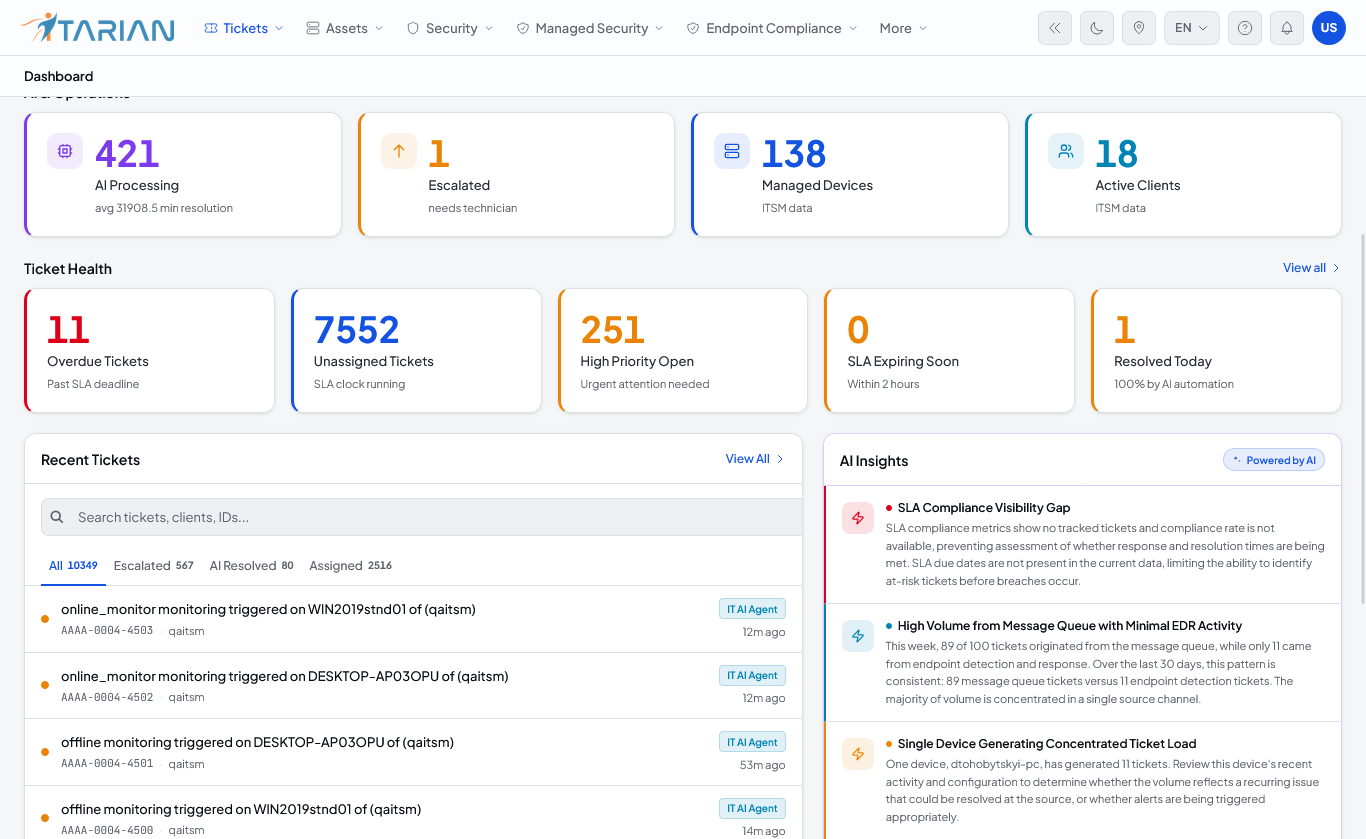The image size is (1366, 839).
Task: Click the AI Processing chip icon
Action: [x=65, y=151]
